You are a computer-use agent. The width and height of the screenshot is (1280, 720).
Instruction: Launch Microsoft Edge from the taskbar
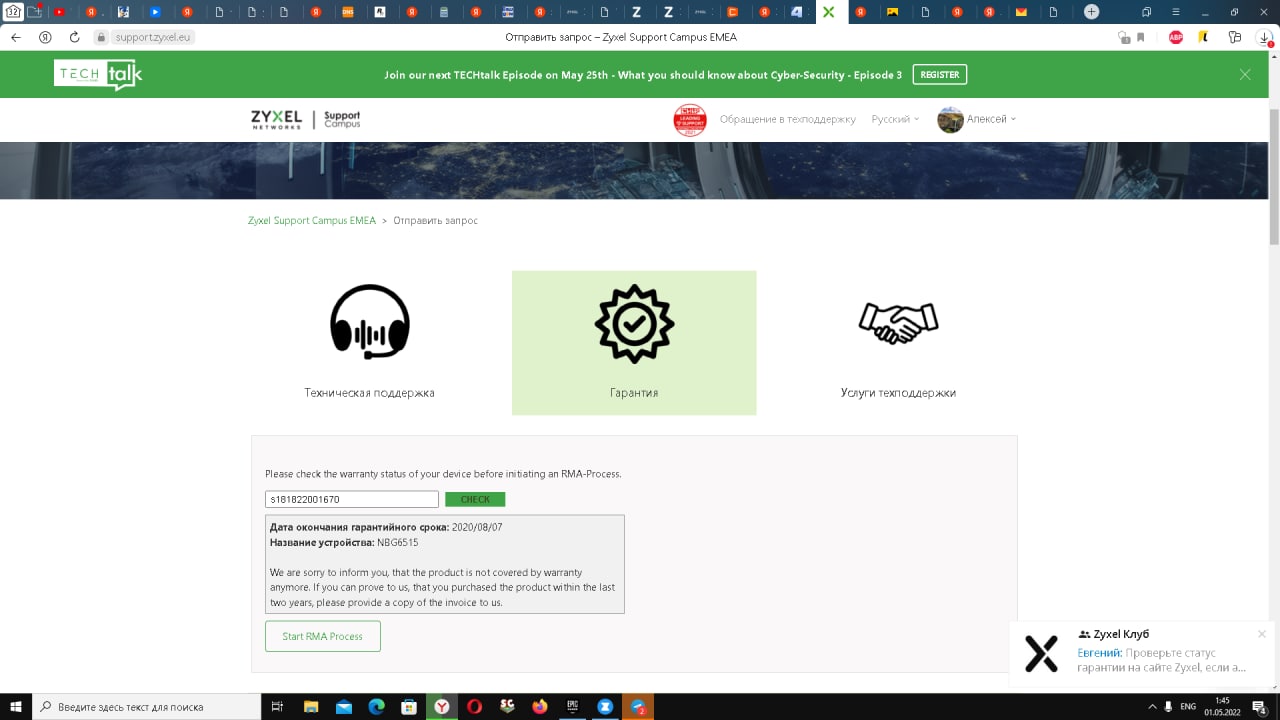(x=376, y=707)
